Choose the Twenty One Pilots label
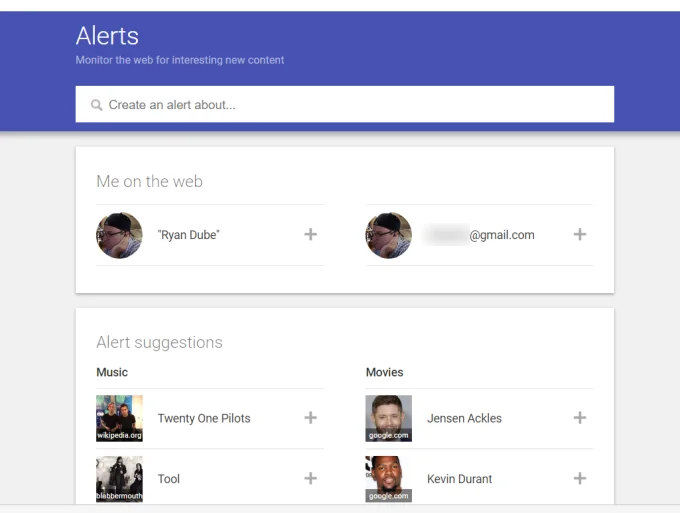The width and height of the screenshot is (680, 513). tap(204, 418)
